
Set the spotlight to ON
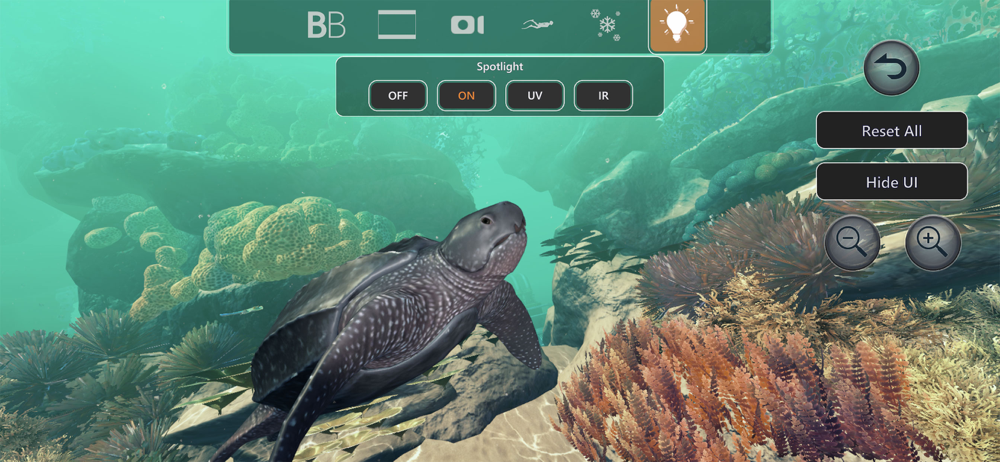point(466,96)
